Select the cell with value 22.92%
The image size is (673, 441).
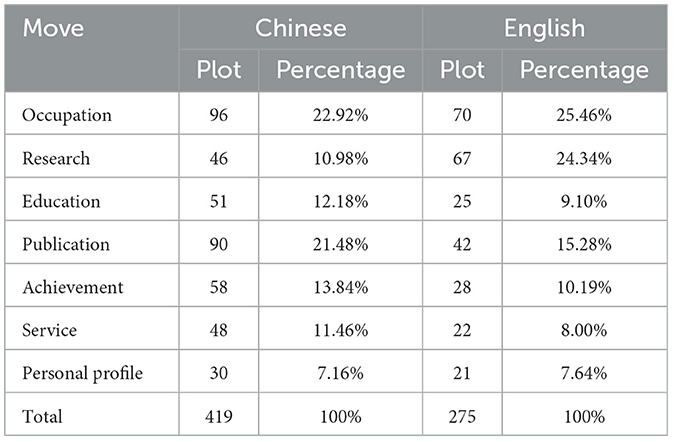[x=340, y=115]
